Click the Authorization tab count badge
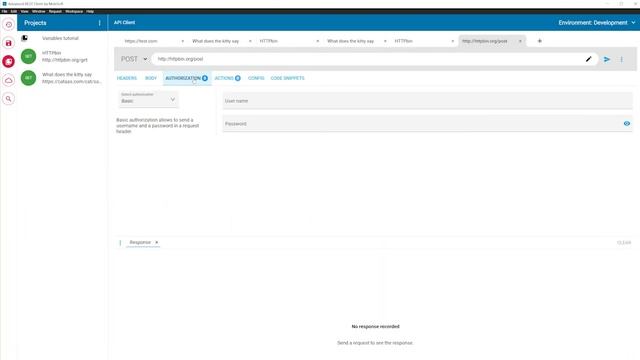Image resolution: width=640 pixels, height=360 pixels. click(205, 78)
